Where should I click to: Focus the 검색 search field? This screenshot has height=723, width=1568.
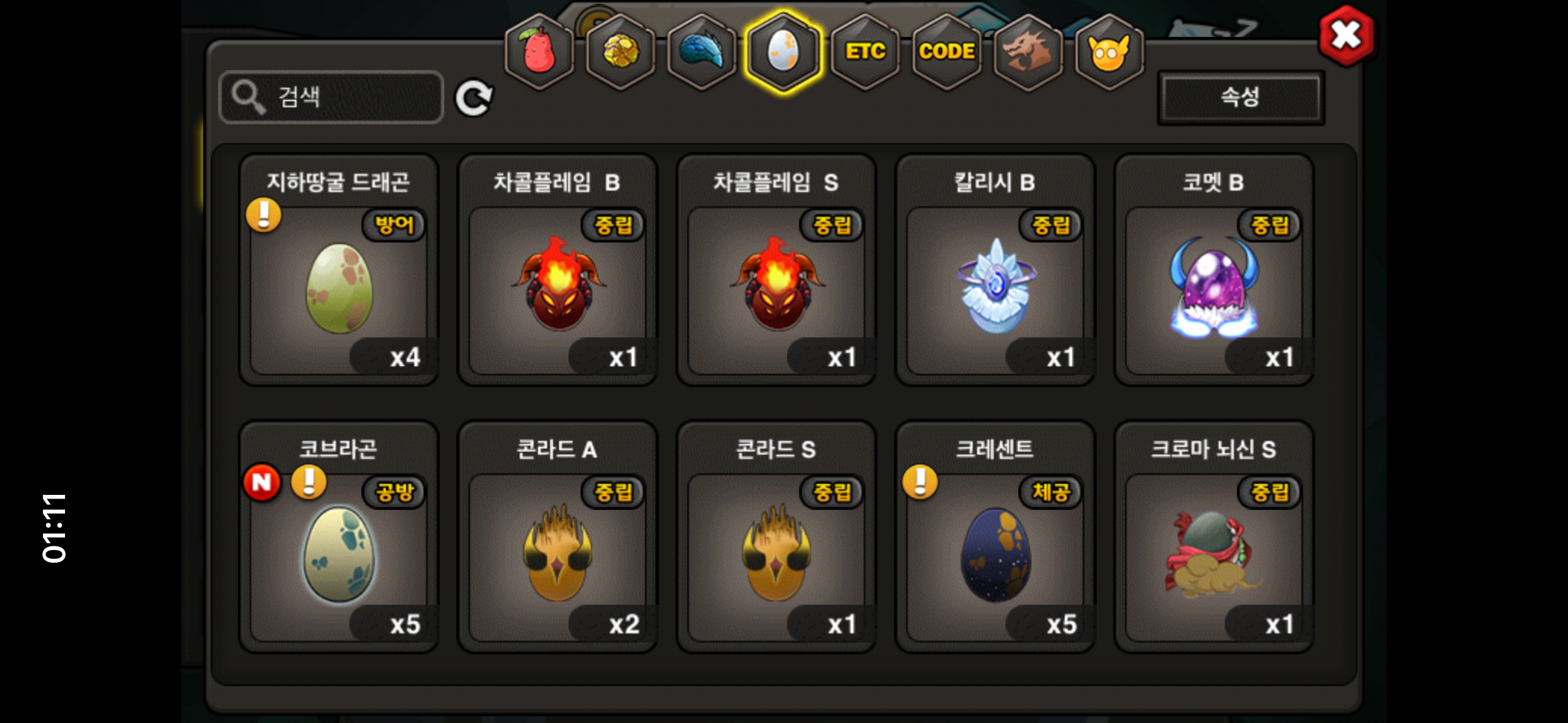(x=331, y=97)
